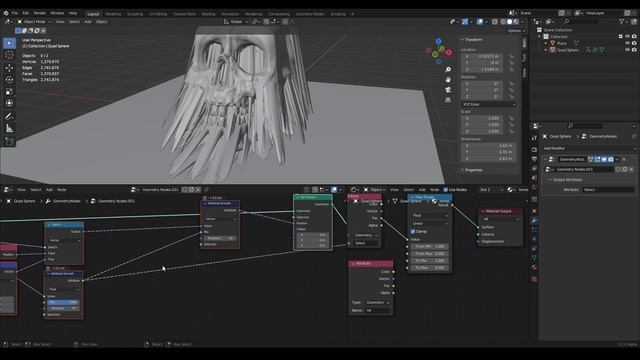640x360 pixels.
Task: Select the Move tool in viewport toolbar
Action: tap(9, 68)
